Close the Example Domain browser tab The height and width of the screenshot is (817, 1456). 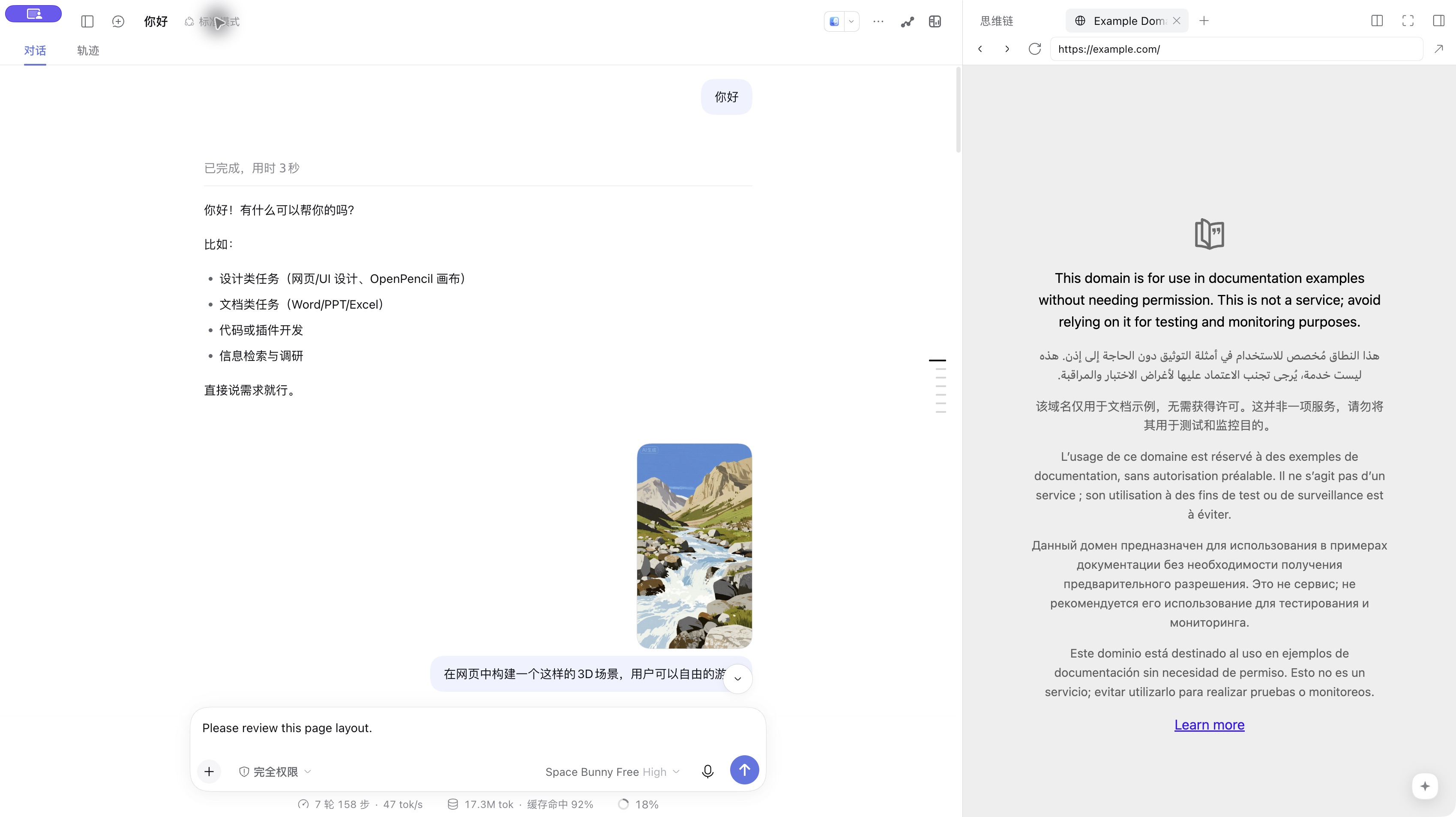click(x=1176, y=21)
